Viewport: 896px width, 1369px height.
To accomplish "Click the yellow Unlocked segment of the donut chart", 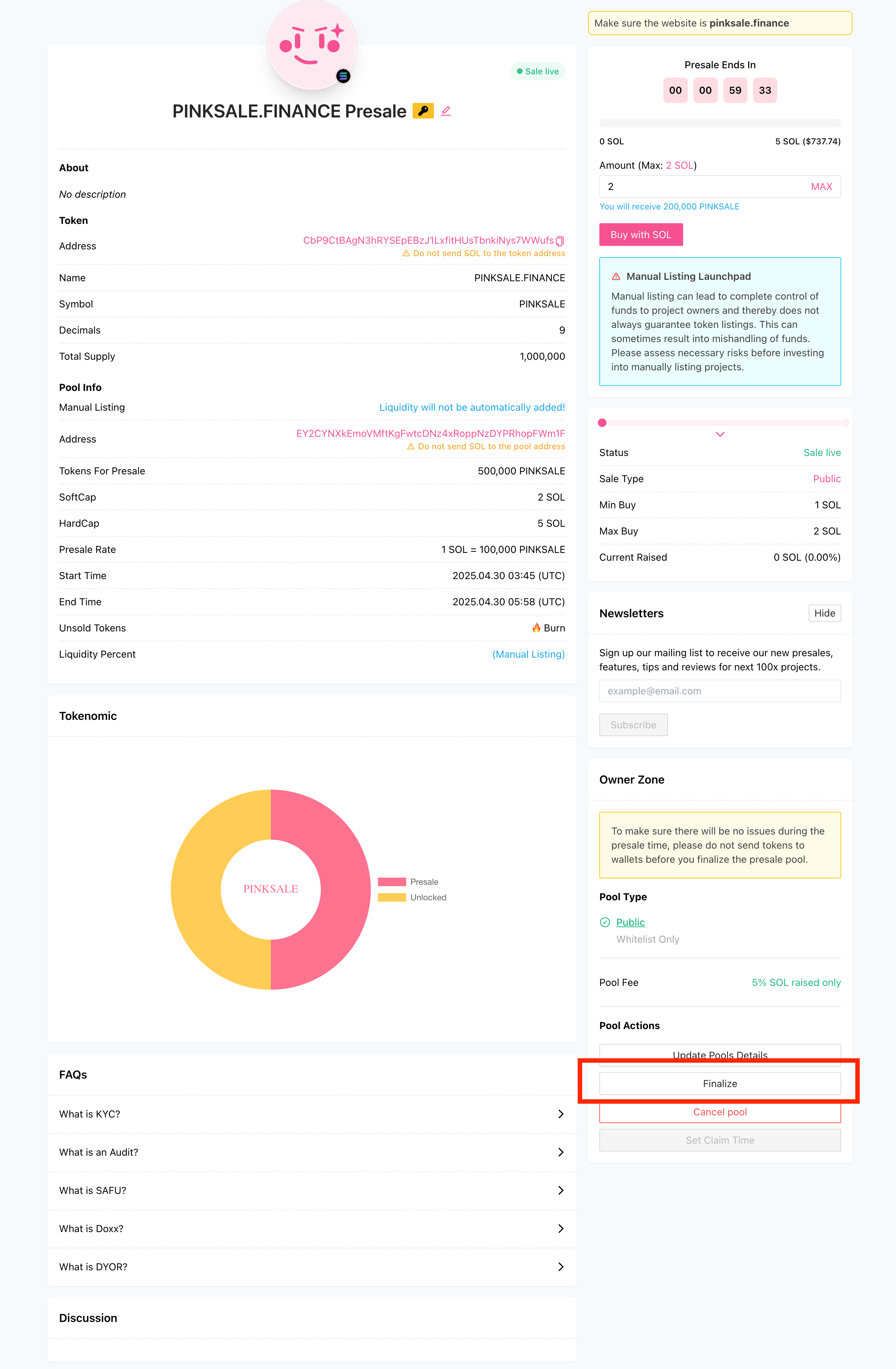I will pyautogui.click(x=196, y=889).
